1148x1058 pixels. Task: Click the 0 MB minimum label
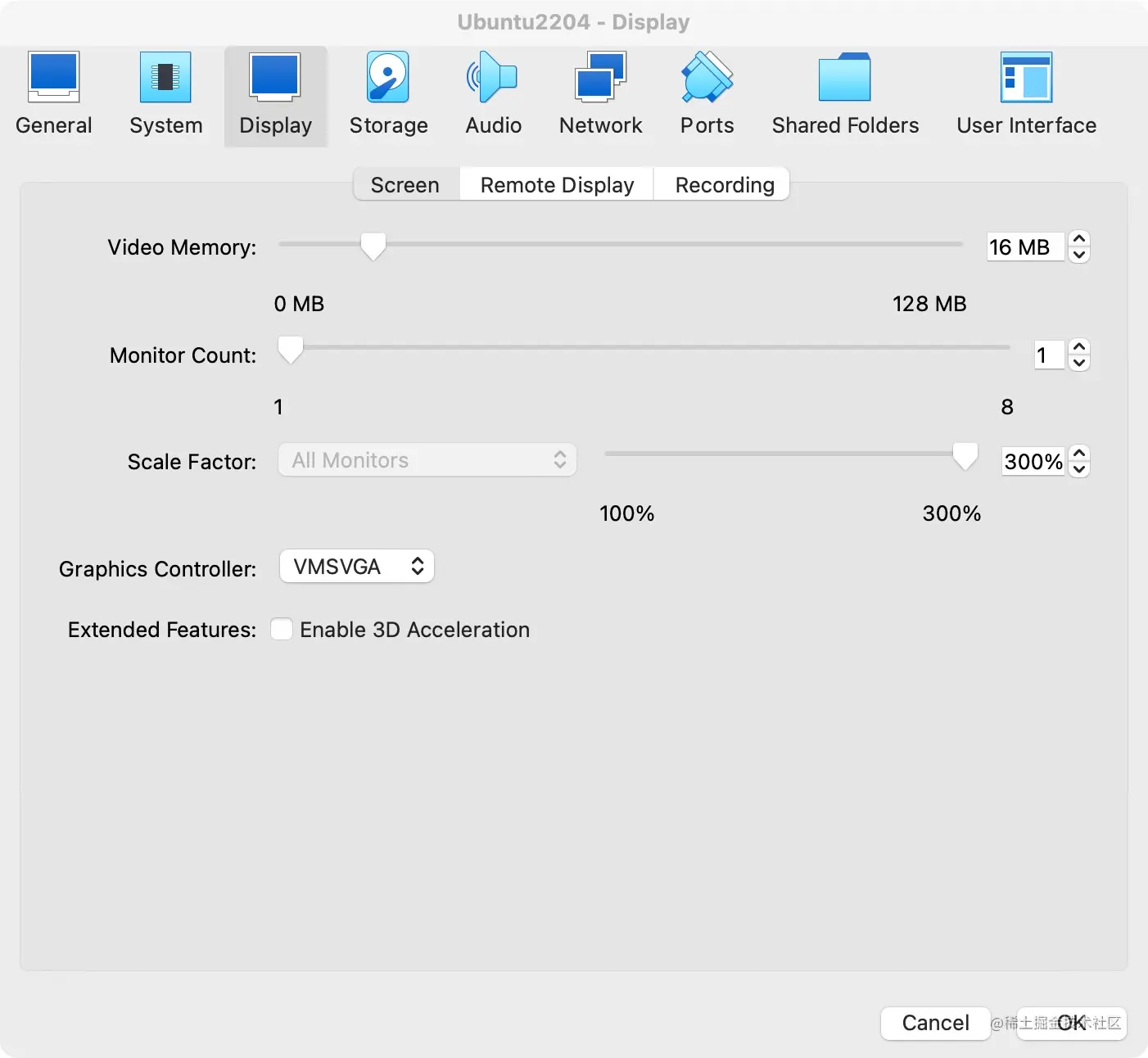[299, 304]
